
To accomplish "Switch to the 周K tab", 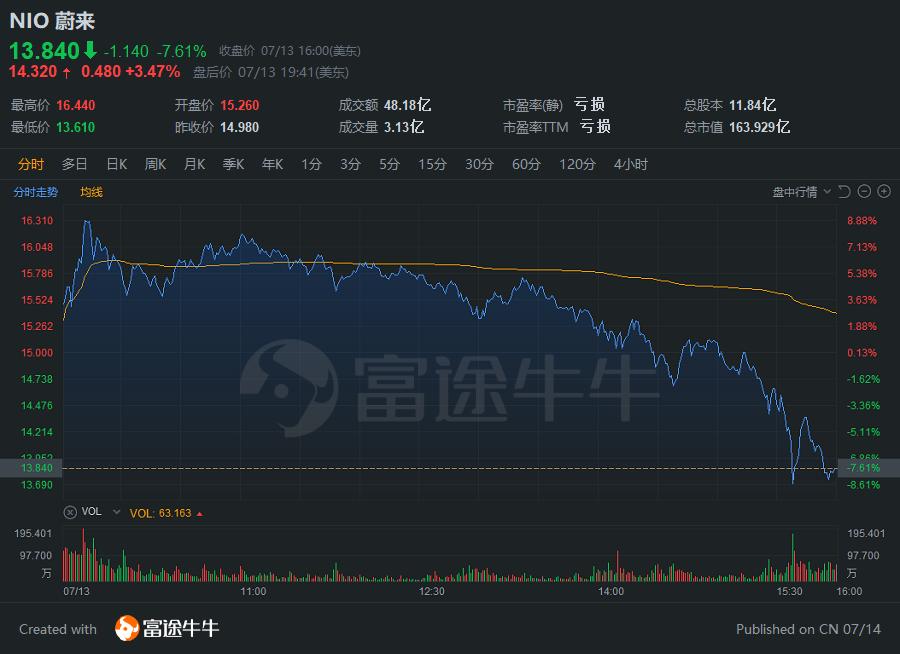I will click(155, 164).
